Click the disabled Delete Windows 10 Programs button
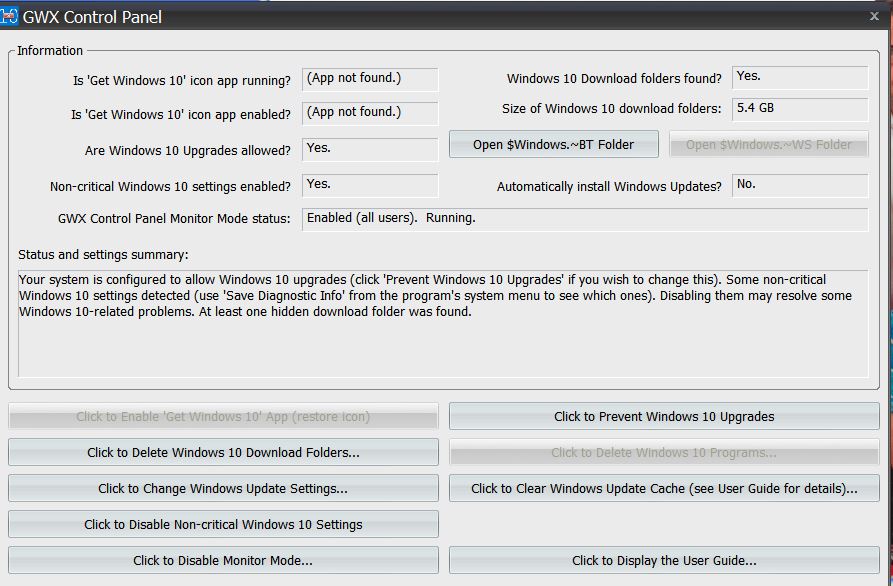 [664, 452]
